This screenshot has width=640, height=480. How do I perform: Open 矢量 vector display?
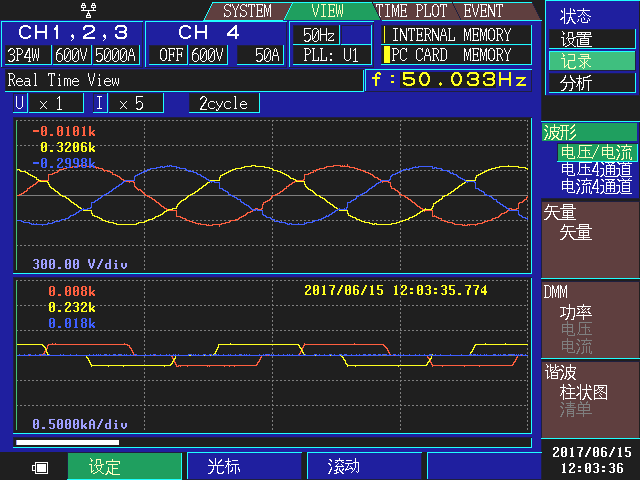pyautogui.click(x=576, y=232)
